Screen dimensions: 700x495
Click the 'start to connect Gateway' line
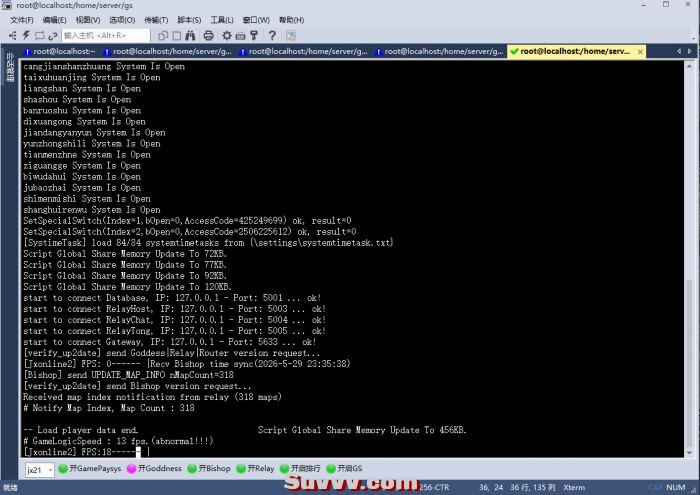click(170, 342)
